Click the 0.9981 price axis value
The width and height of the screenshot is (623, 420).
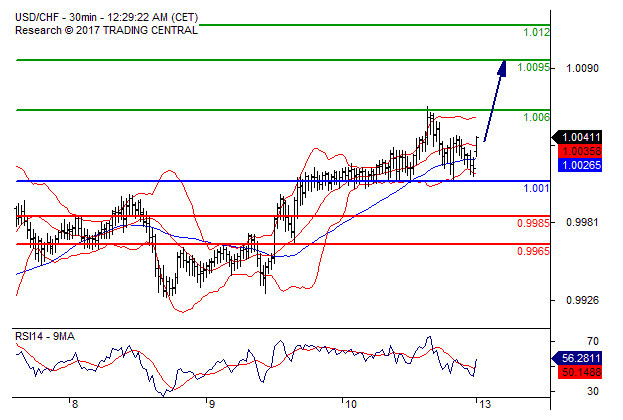pos(582,223)
